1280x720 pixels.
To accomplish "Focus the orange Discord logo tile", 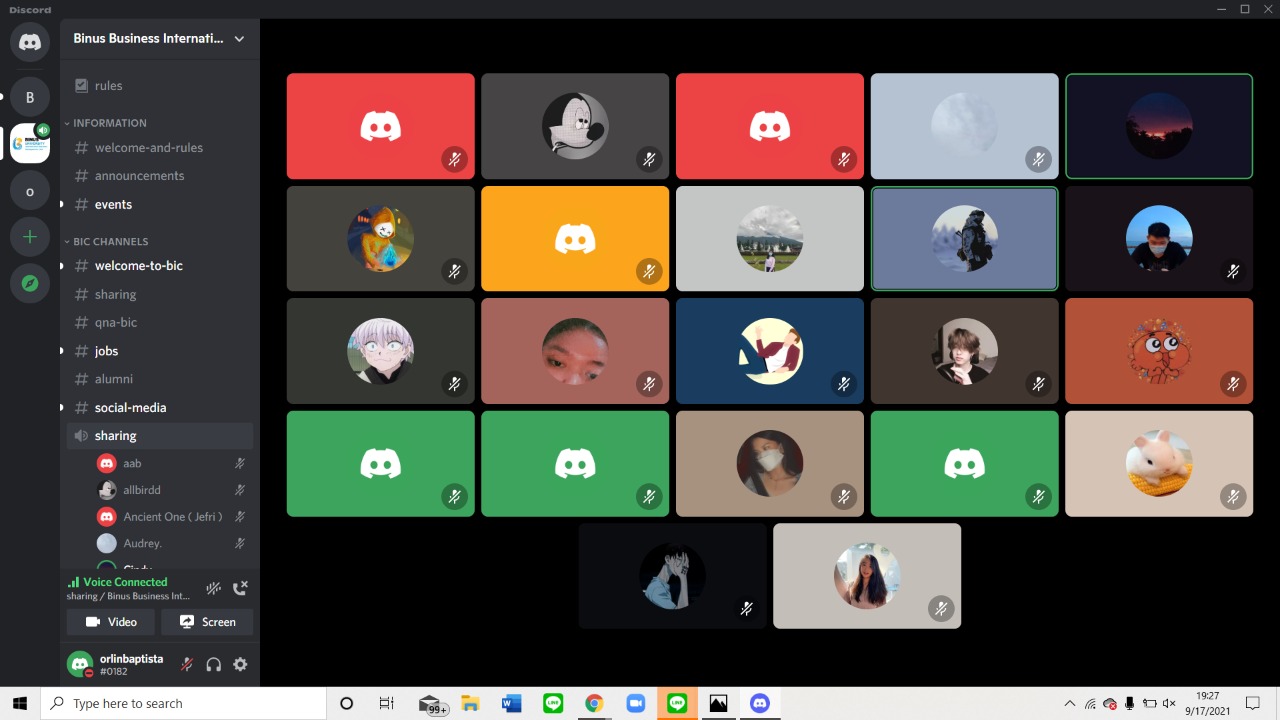I will pyautogui.click(x=575, y=238).
